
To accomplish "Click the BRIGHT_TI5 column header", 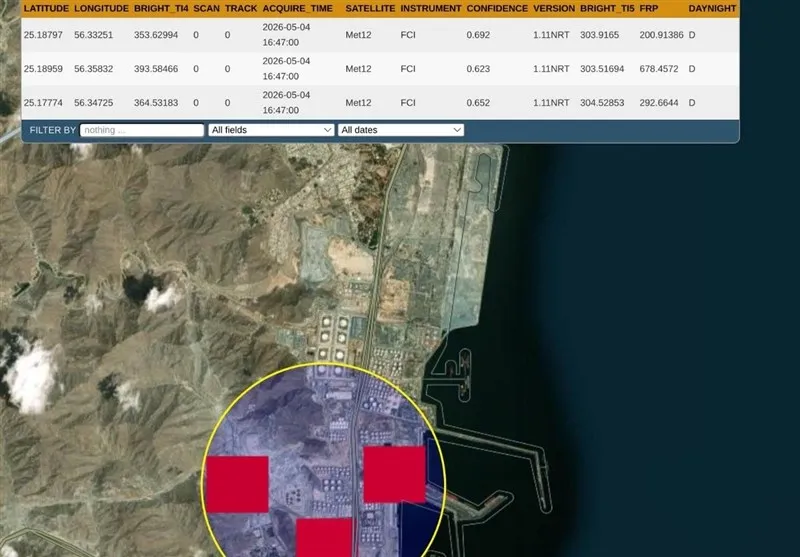I will coord(607,8).
